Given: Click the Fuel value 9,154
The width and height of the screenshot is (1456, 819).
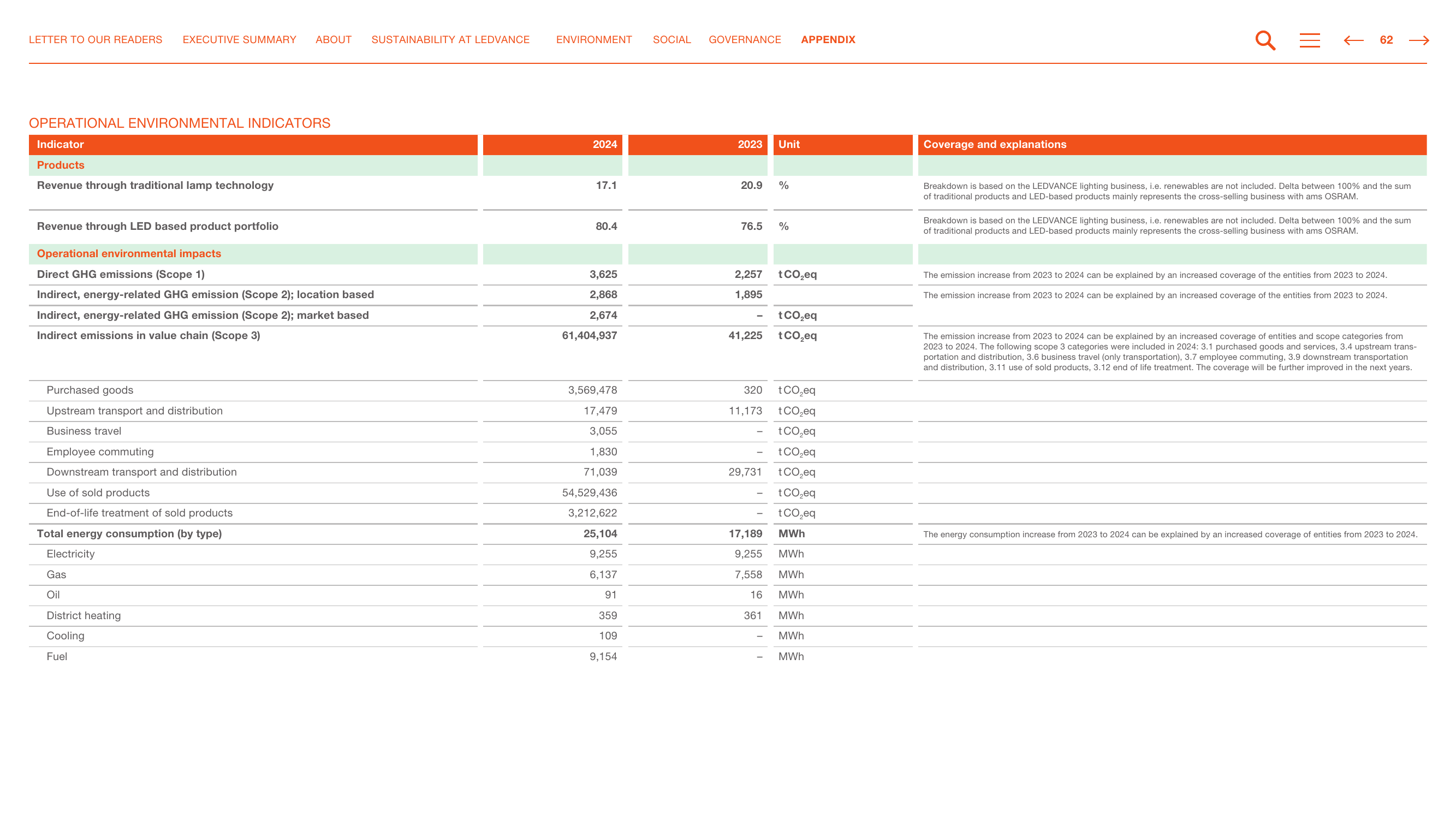Looking at the screenshot, I should click(x=603, y=657).
